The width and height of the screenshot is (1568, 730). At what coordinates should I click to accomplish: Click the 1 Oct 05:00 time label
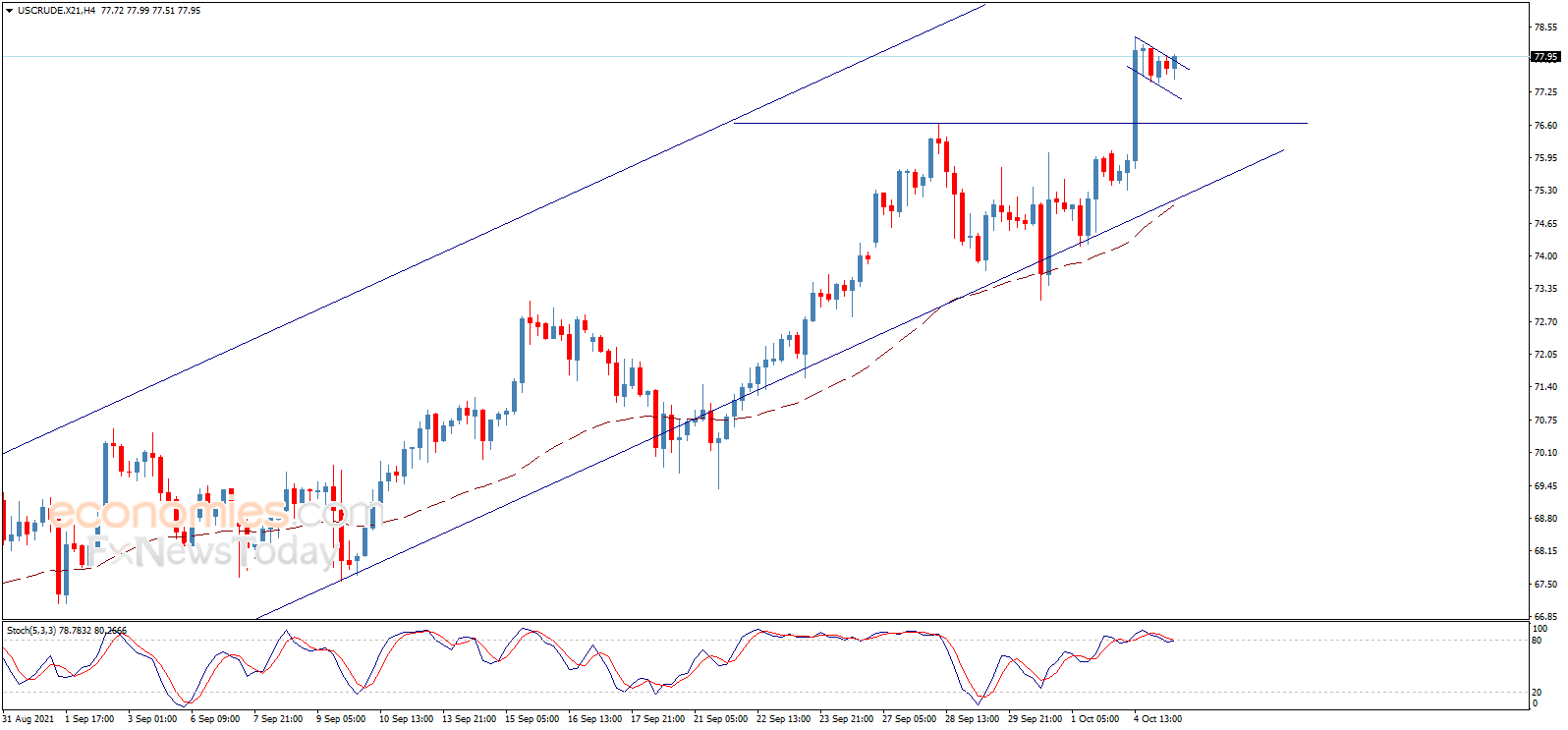click(x=1094, y=719)
